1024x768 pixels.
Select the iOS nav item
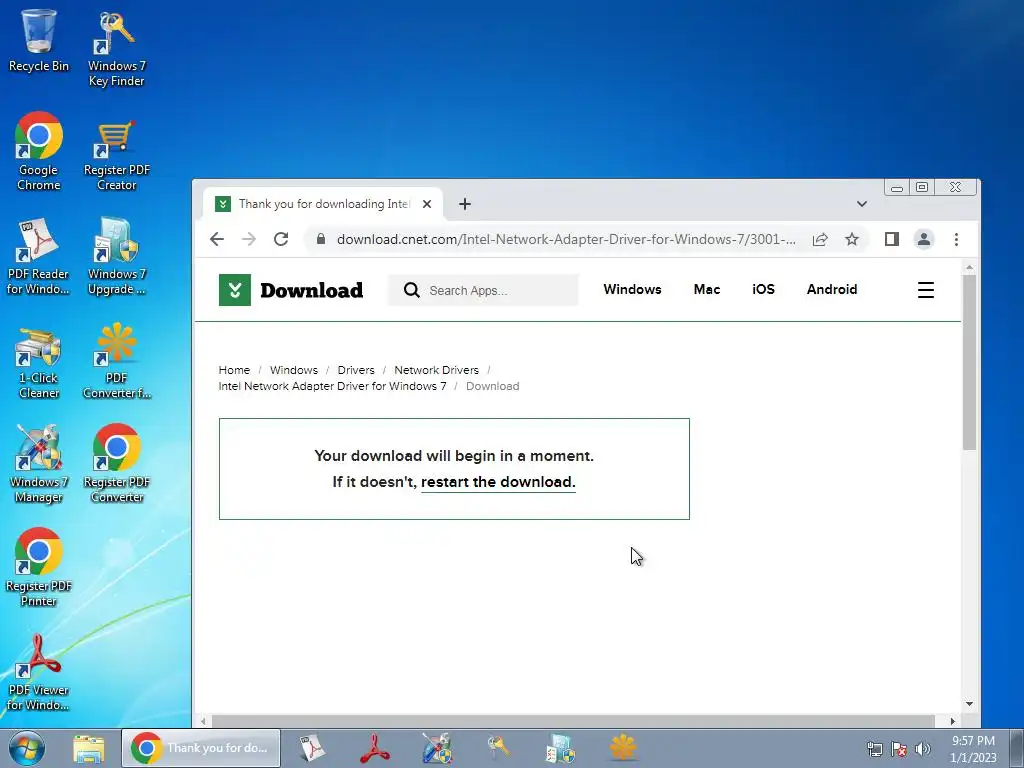763,289
